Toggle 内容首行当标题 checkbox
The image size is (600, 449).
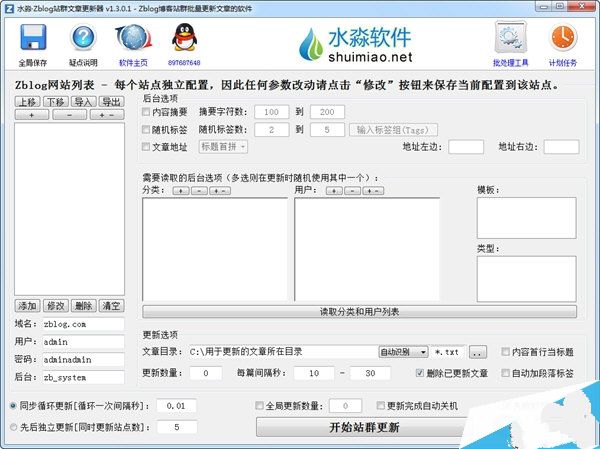coord(505,351)
